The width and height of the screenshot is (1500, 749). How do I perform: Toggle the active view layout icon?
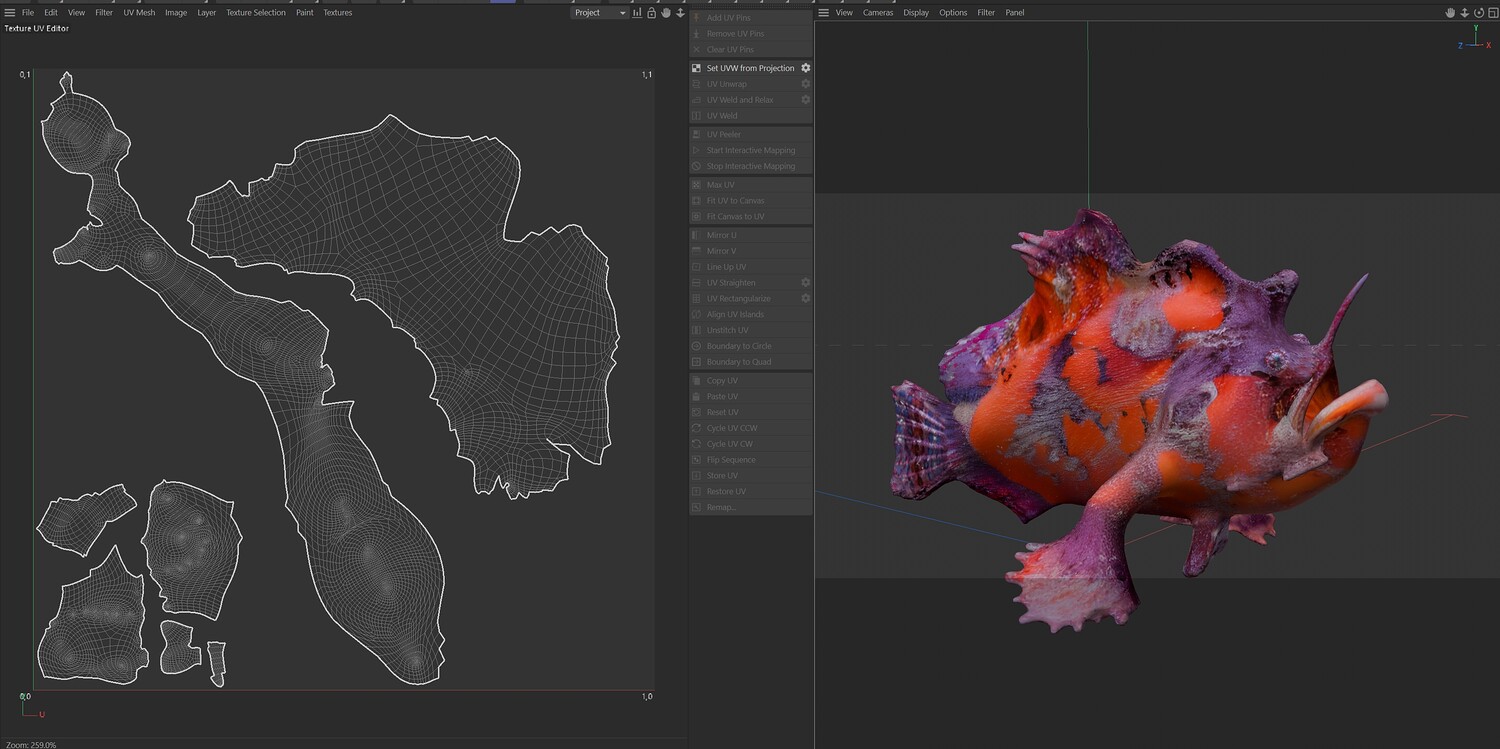click(x=1491, y=13)
